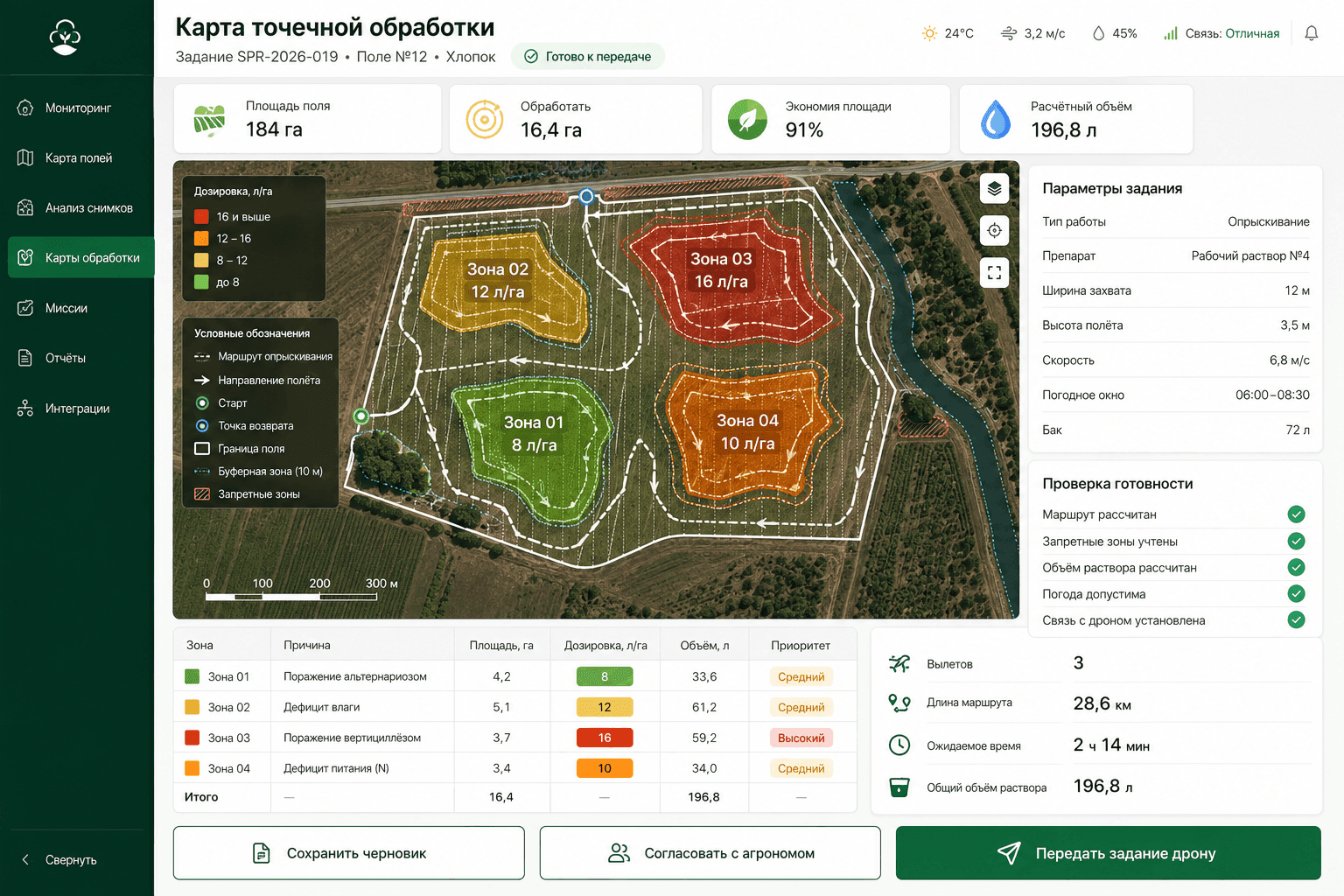1344x896 pixels.
Task: Click Передать задание дрону button
Action: pos(1109,853)
